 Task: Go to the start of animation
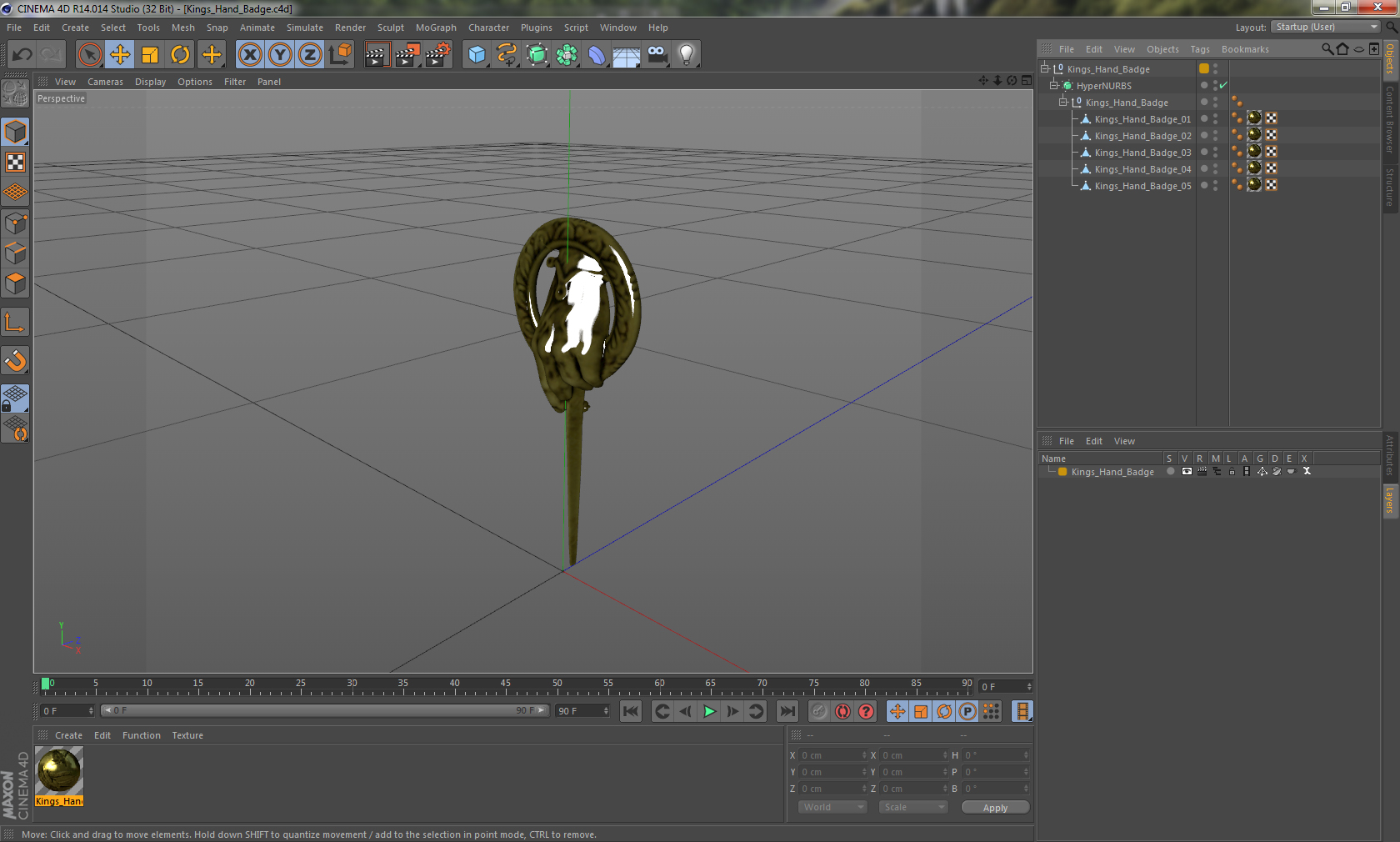tap(631, 711)
